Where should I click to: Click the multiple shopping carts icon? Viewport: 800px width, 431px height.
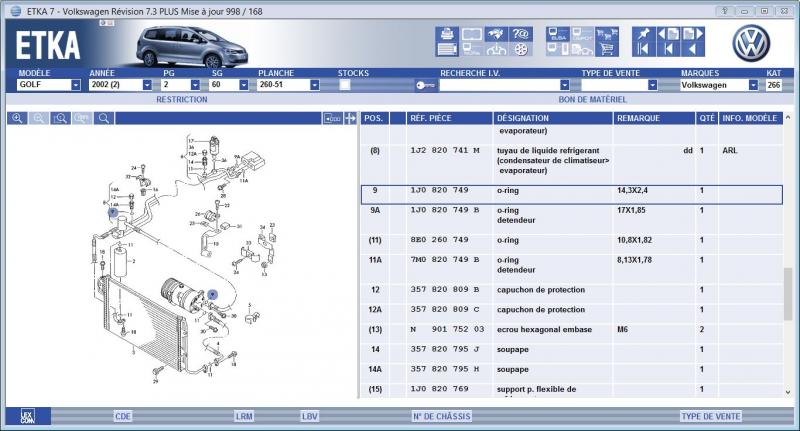(607, 34)
